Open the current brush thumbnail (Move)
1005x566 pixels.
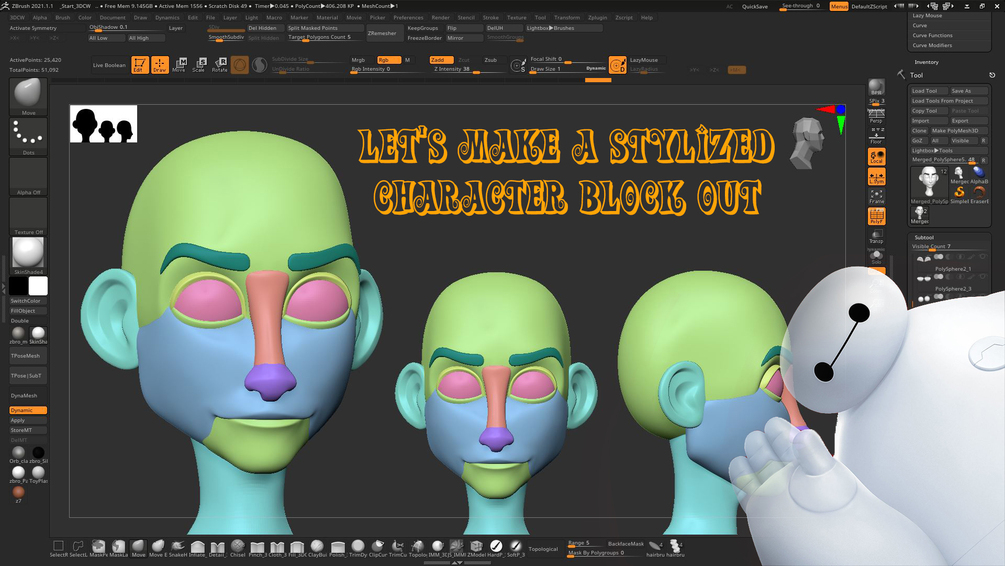tap(28, 96)
